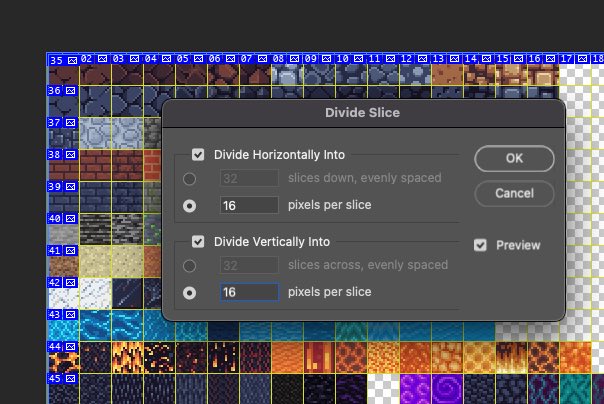The width and height of the screenshot is (604, 404).
Task: Click slice 15 image badge icon
Action: click(518, 59)
